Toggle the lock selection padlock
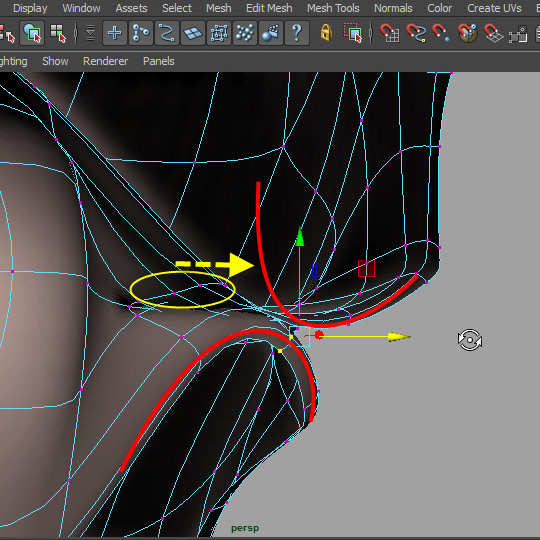The width and height of the screenshot is (540, 540). (x=326, y=33)
